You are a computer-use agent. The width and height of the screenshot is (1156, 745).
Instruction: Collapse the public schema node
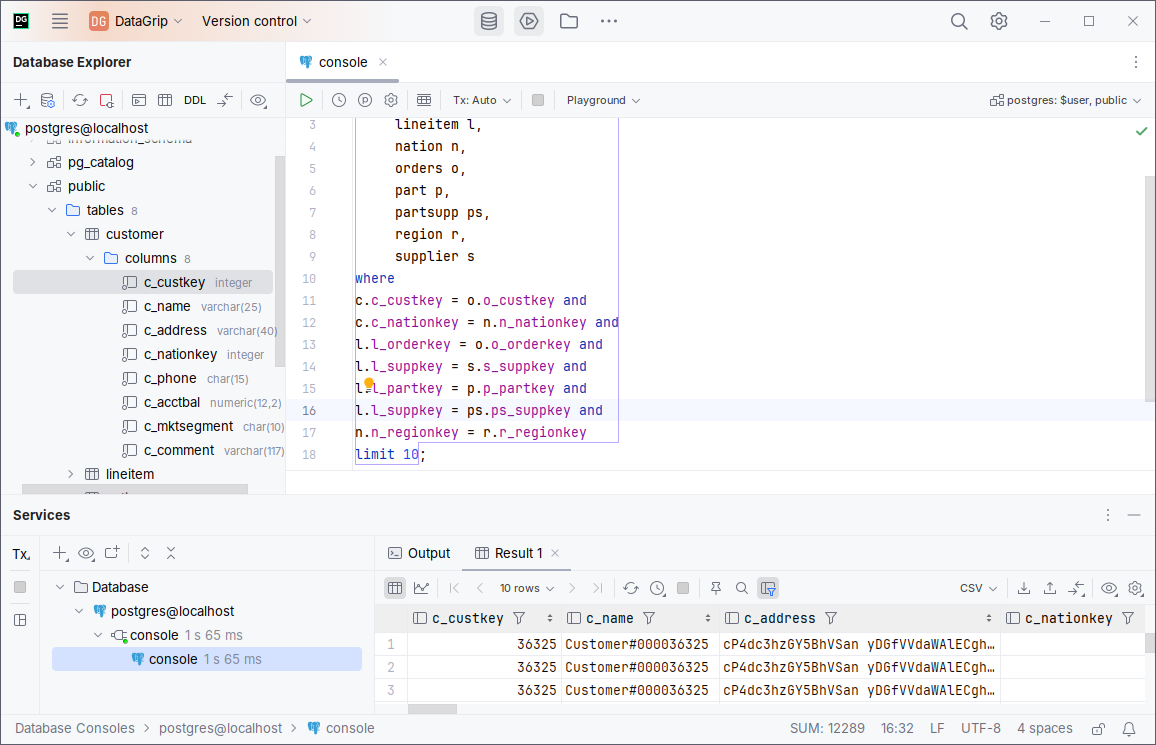click(x=32, y=186)
